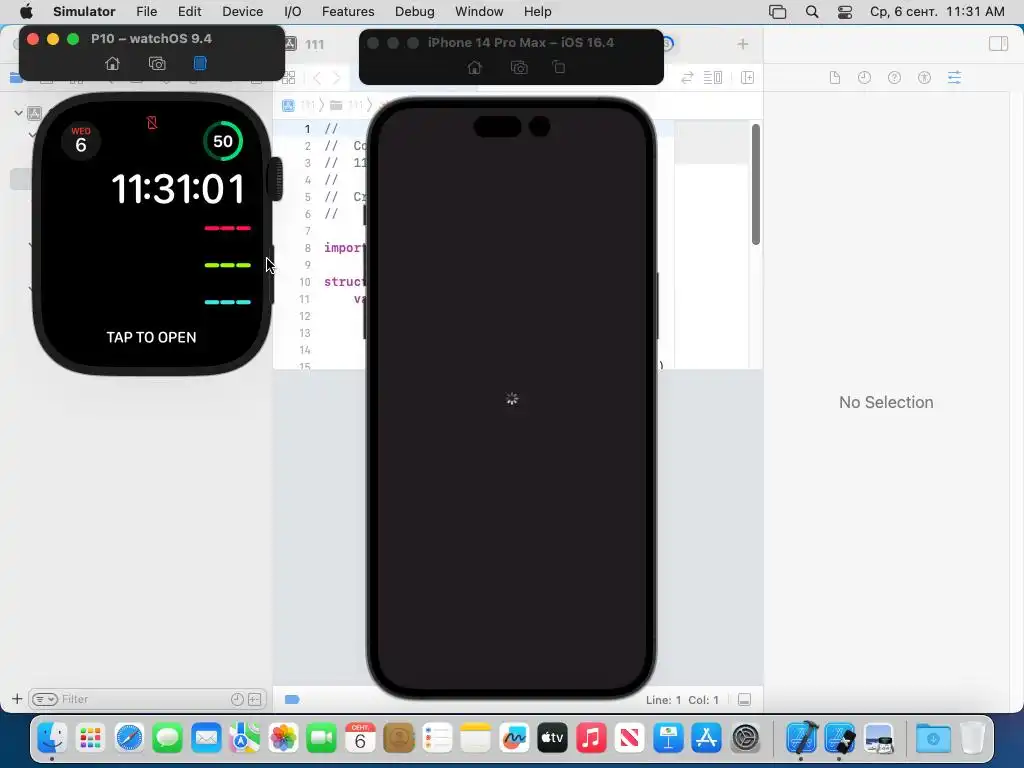Open App Store from the Dock

click(x=707, y=738)
